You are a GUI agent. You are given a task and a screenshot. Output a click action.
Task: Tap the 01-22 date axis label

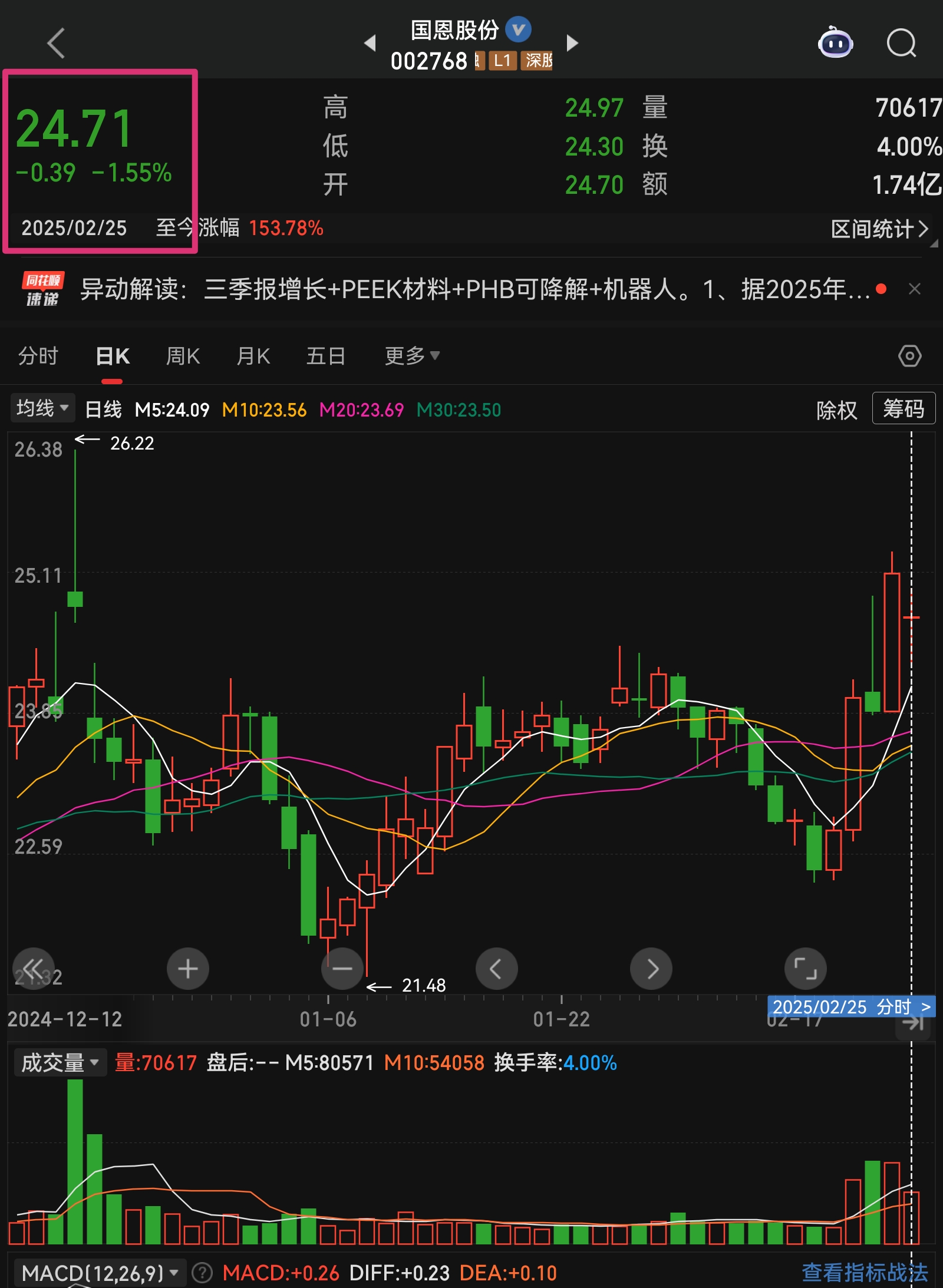(562, 1019)
